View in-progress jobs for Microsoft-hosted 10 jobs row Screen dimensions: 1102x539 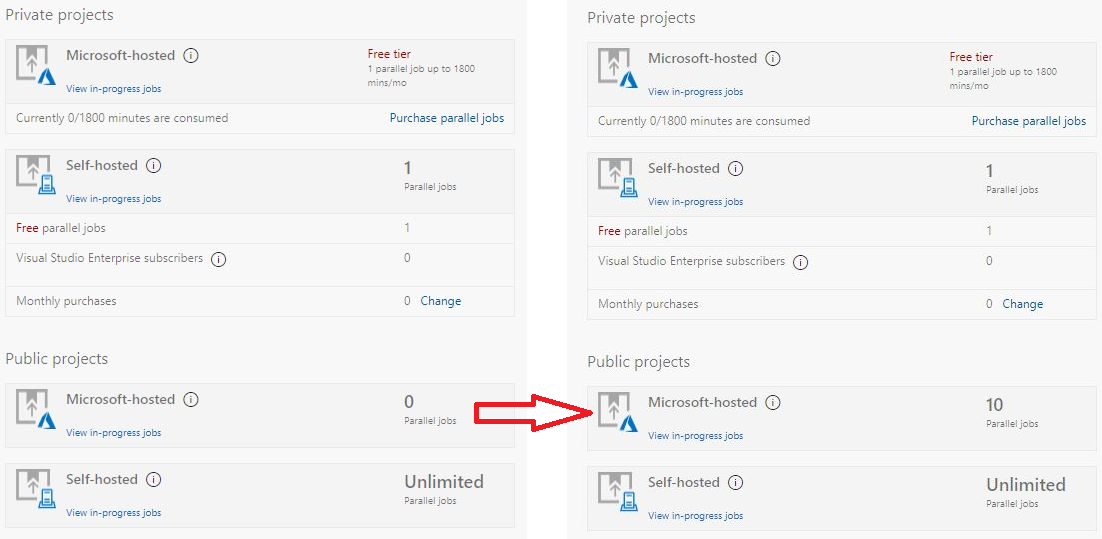click(x=695, y=436)
